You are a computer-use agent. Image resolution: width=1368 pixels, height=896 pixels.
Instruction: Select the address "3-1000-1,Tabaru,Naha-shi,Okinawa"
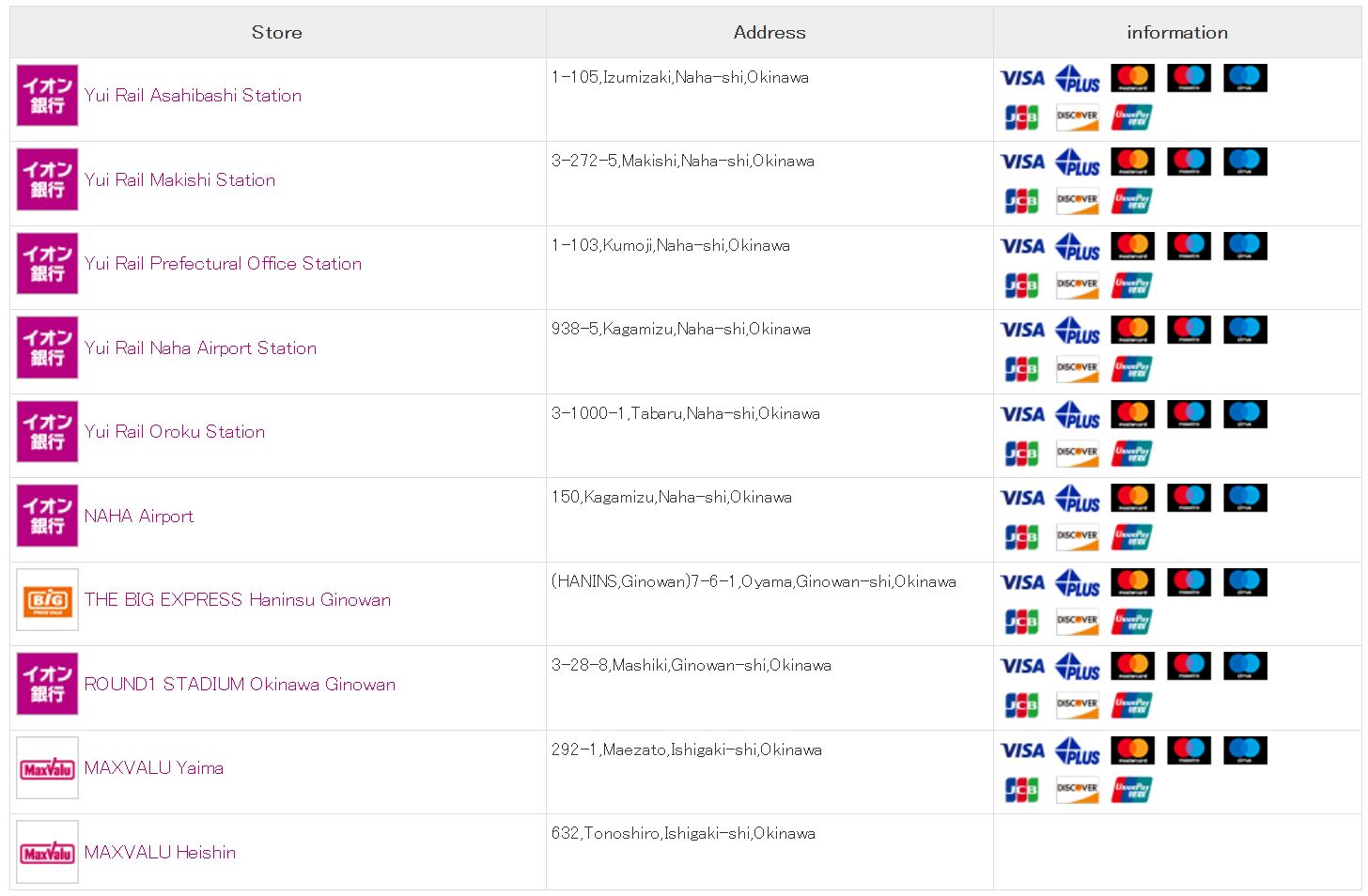[x=686, y=413]
